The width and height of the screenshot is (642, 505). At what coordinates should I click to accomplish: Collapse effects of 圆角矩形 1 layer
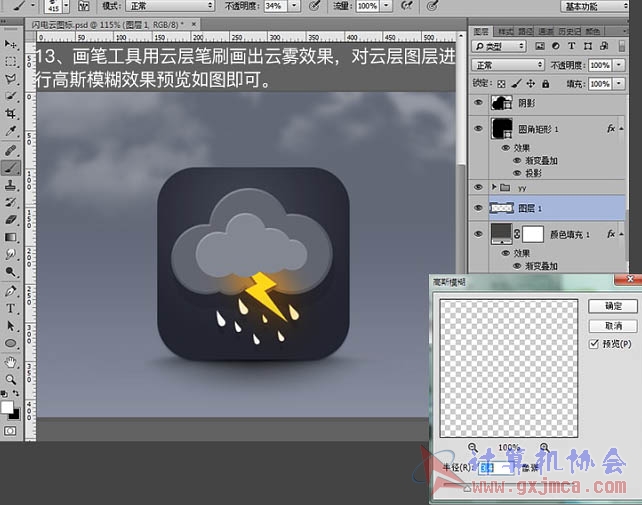point(621,129)
